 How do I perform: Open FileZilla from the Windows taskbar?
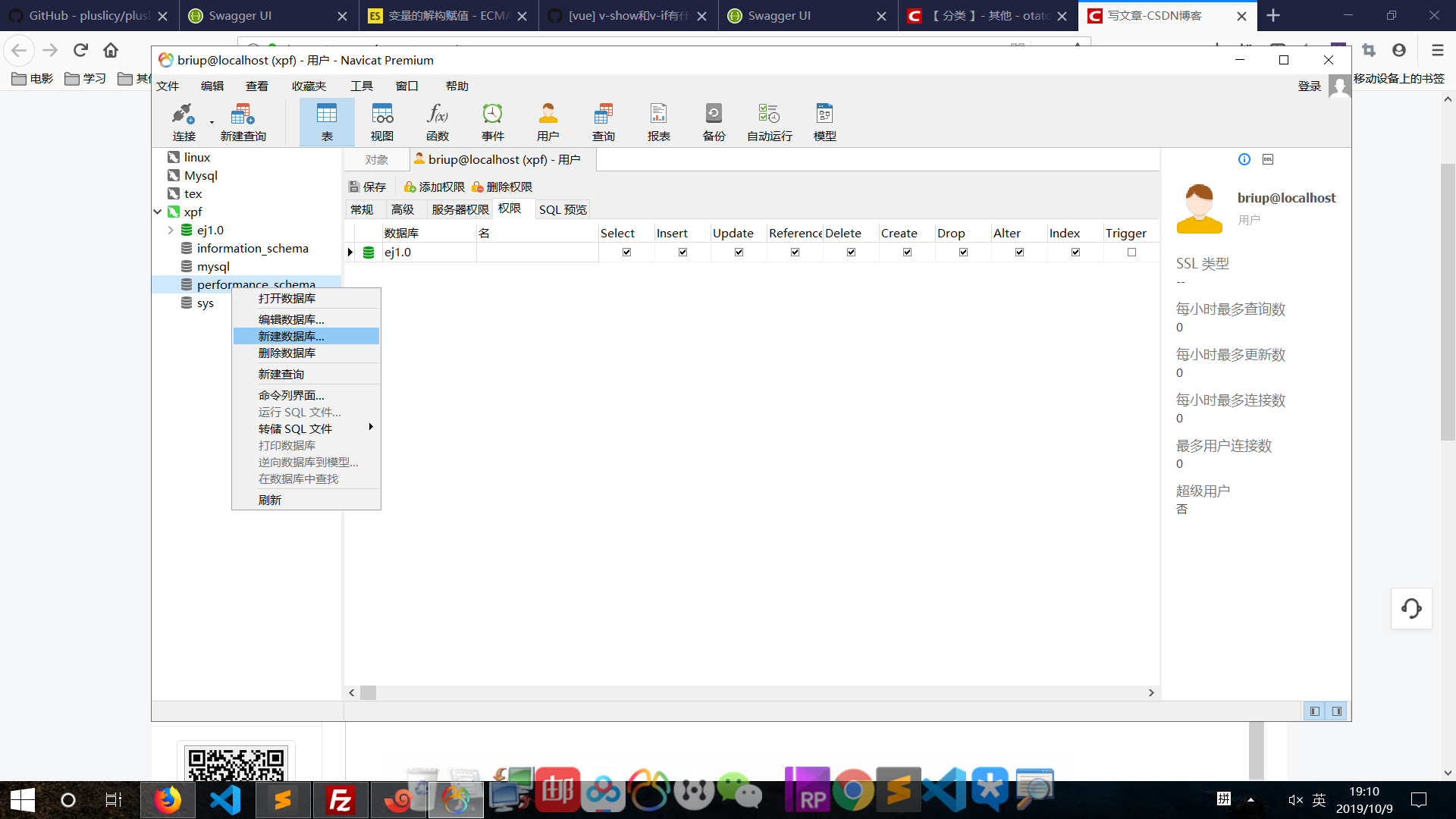tap(340, 800)
